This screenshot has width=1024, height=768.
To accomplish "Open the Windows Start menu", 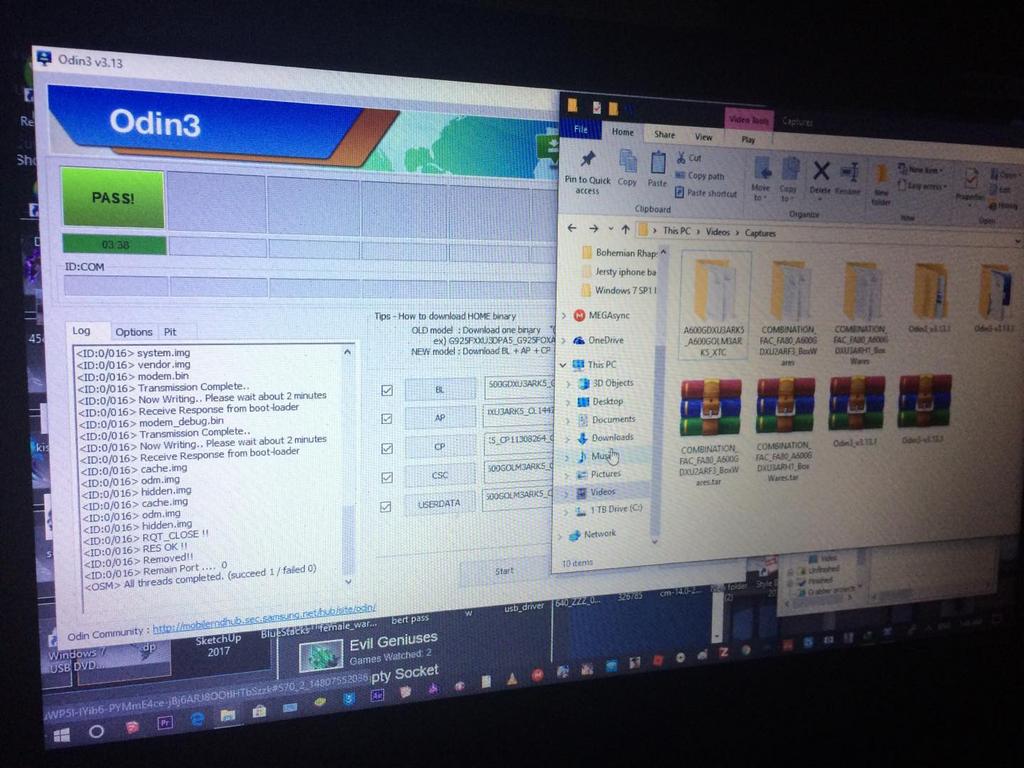I will click(62, 736).
